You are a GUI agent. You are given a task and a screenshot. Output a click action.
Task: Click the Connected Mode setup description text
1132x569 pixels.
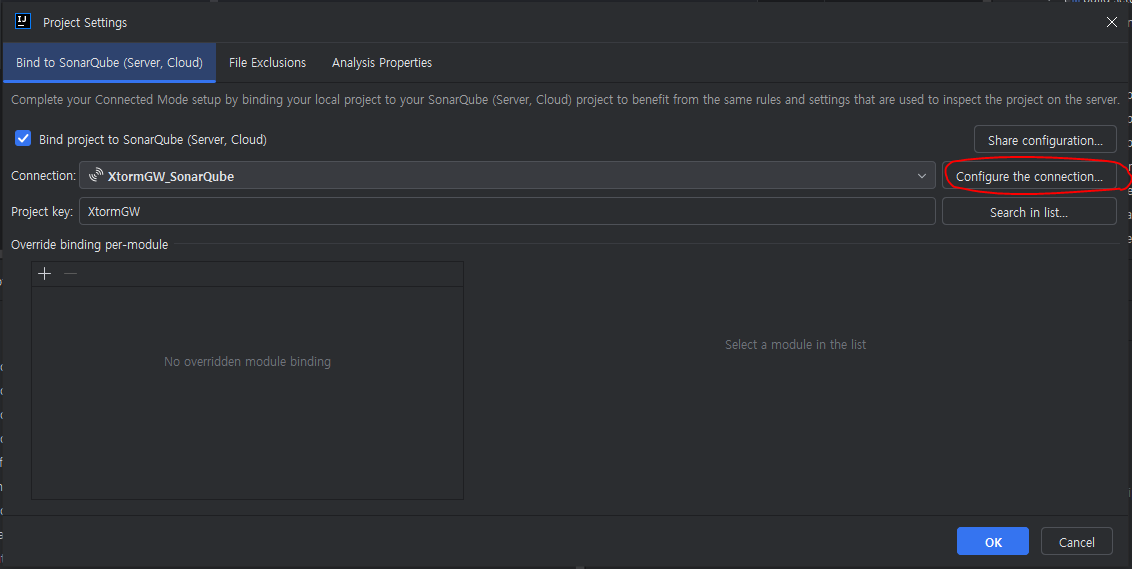(x=565, y=100)
